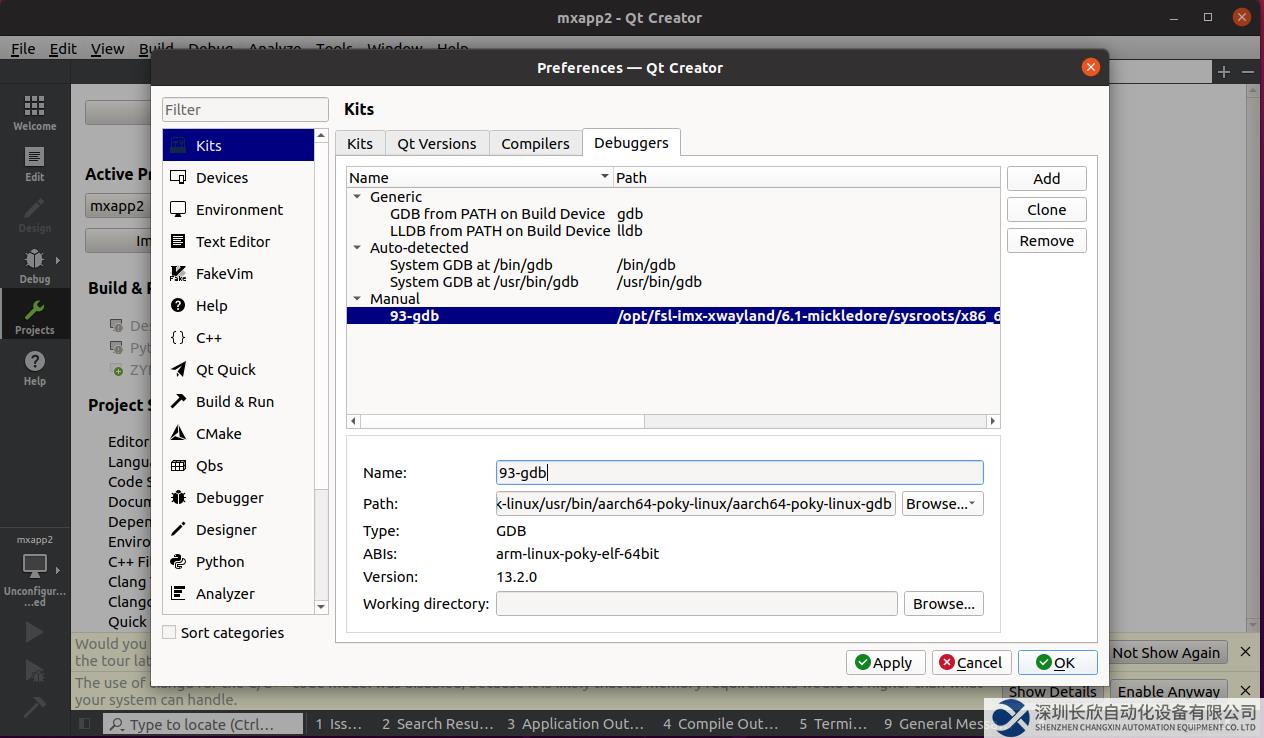Remove the selected 93-gdb debugger

click(1046, 240)
